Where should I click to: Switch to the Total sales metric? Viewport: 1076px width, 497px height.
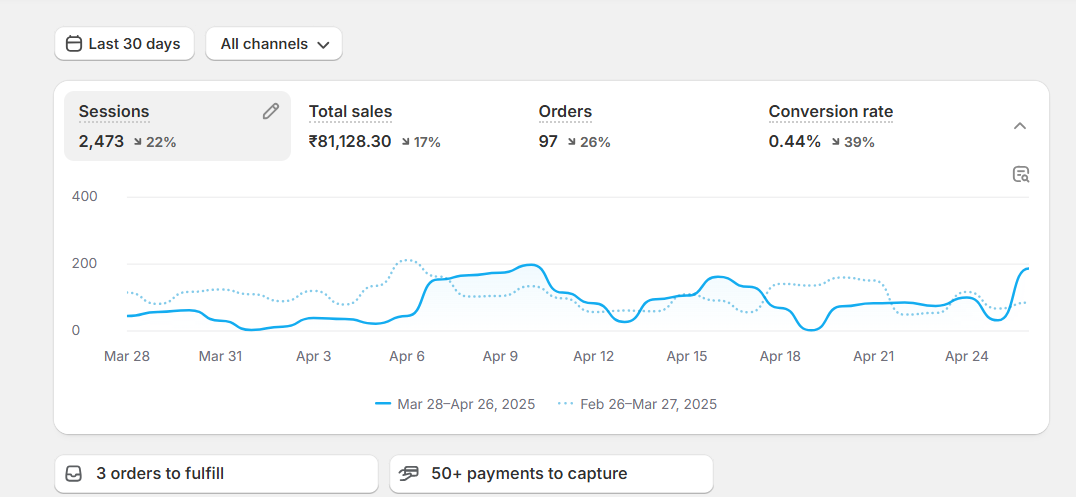[350, 112]
